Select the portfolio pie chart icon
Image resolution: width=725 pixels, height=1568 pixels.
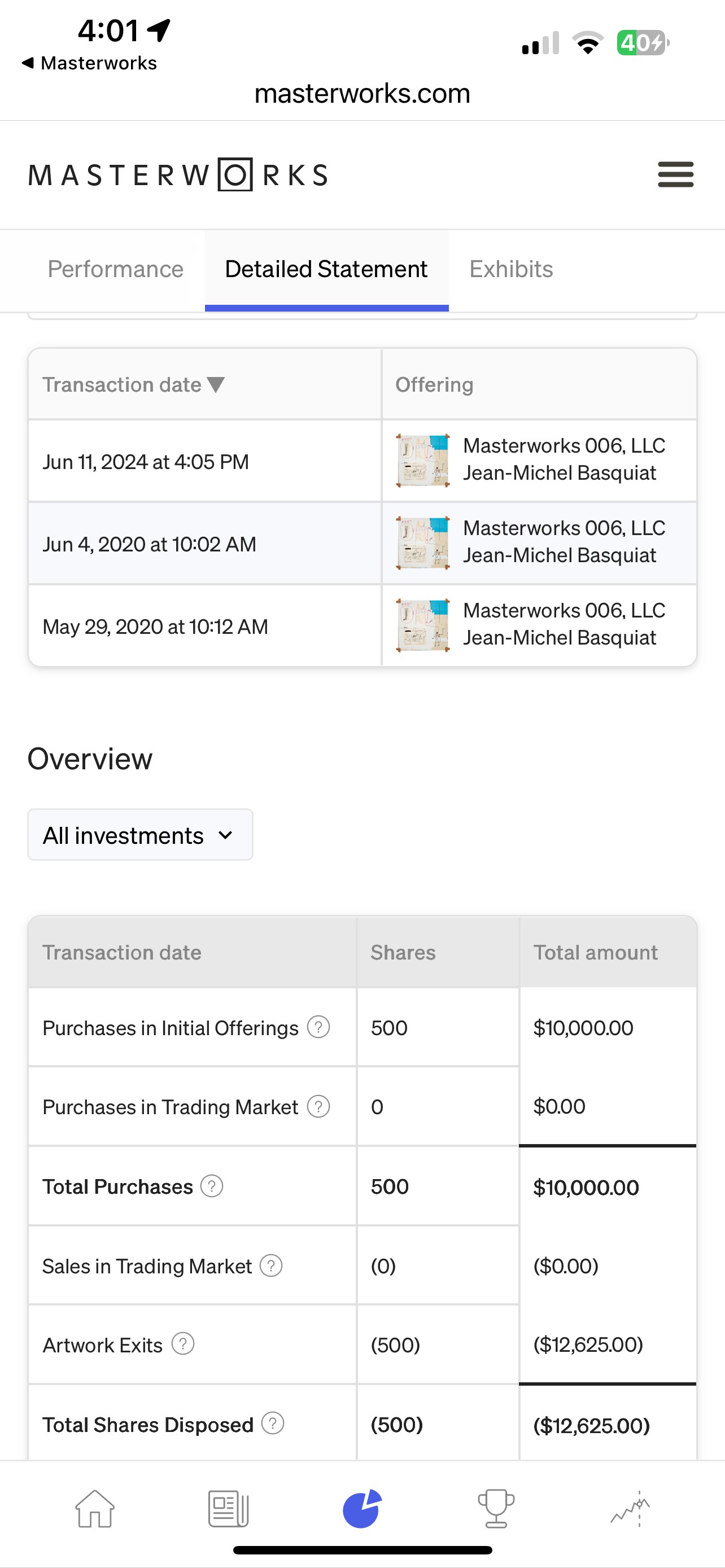[x=362, y=1508]
